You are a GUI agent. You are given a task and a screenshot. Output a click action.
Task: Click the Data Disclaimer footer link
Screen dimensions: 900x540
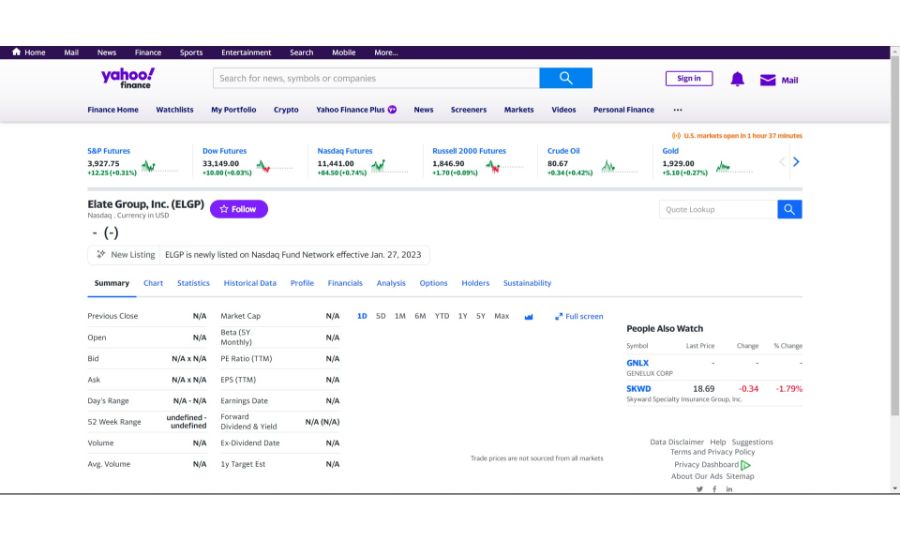coord(677,442)
